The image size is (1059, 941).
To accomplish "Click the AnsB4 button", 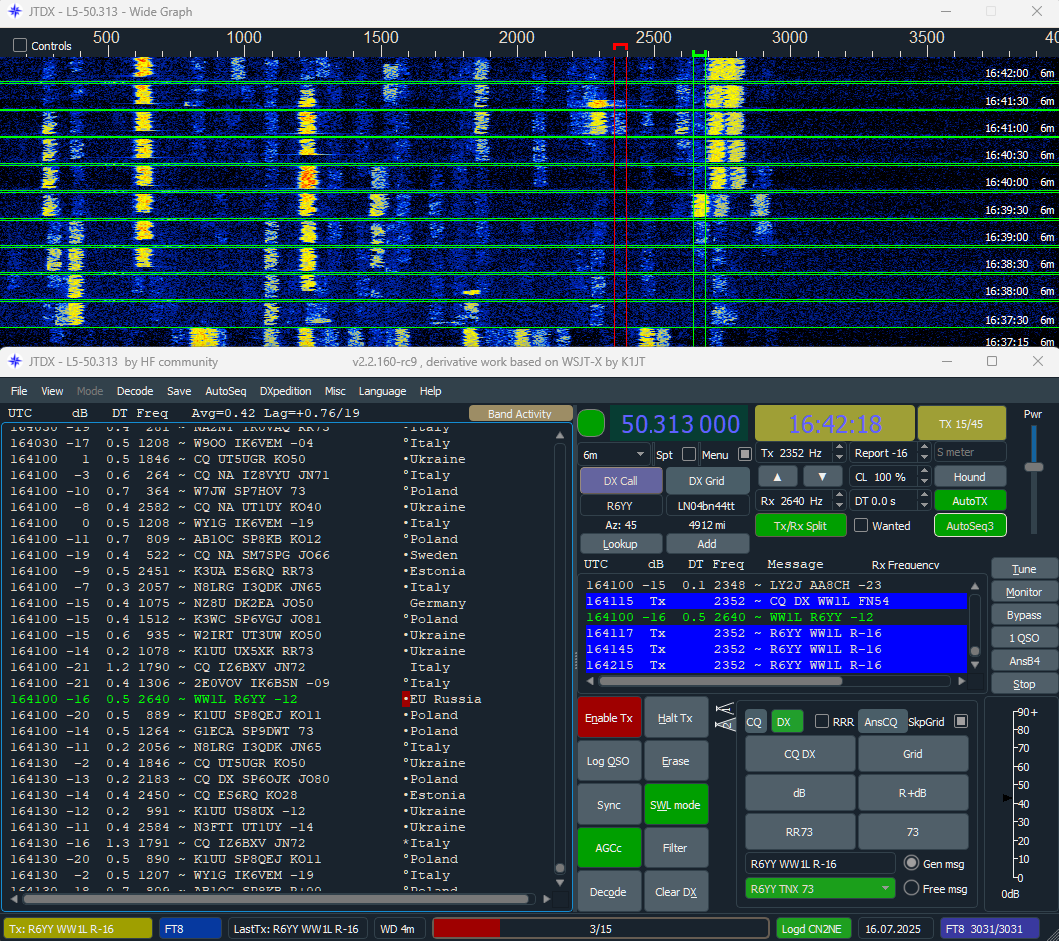I will (x=1024, y=661).
